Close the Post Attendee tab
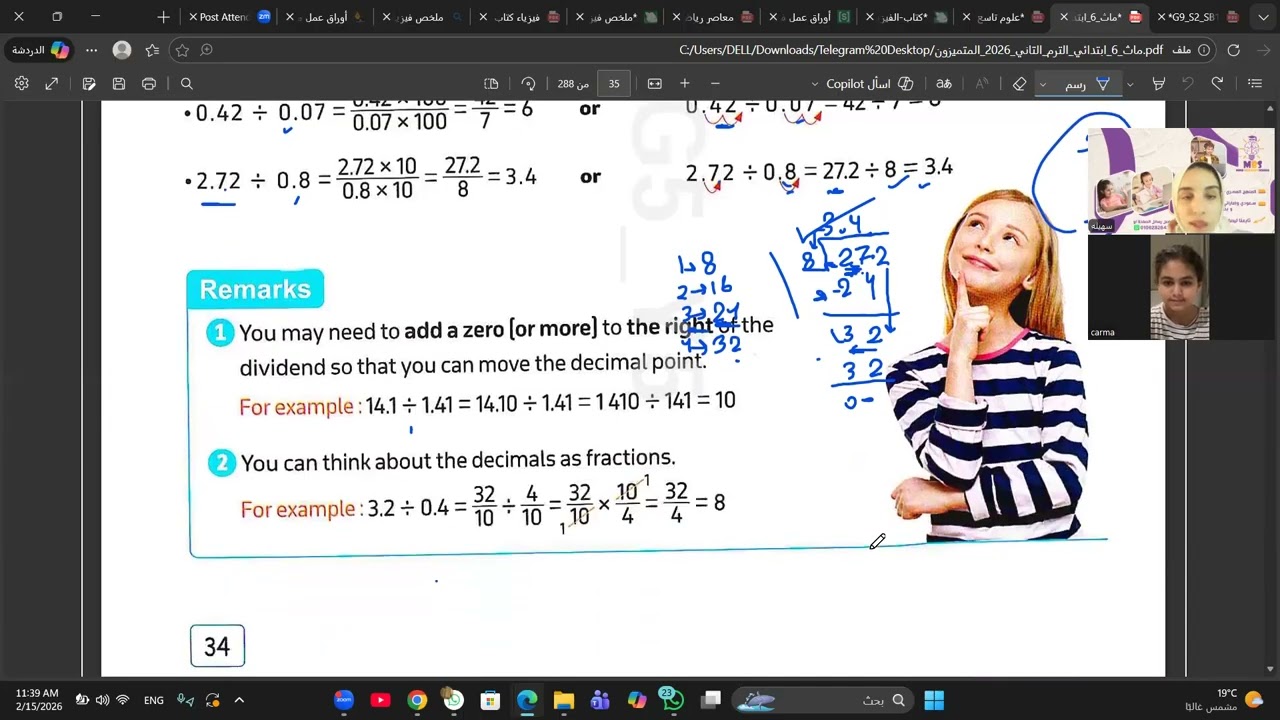The image size is (1280, 720). [x=192, y=17]
